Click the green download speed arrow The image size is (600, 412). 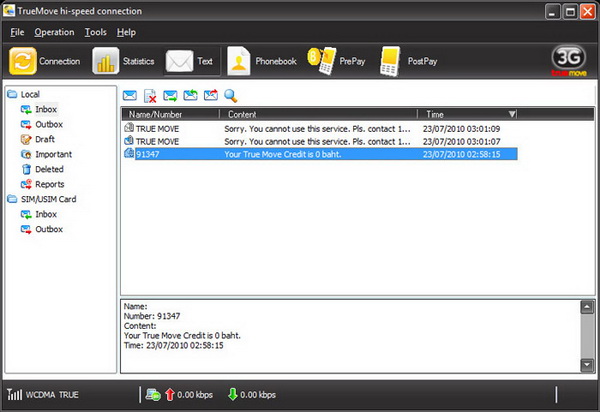click(x=232, y=394)
